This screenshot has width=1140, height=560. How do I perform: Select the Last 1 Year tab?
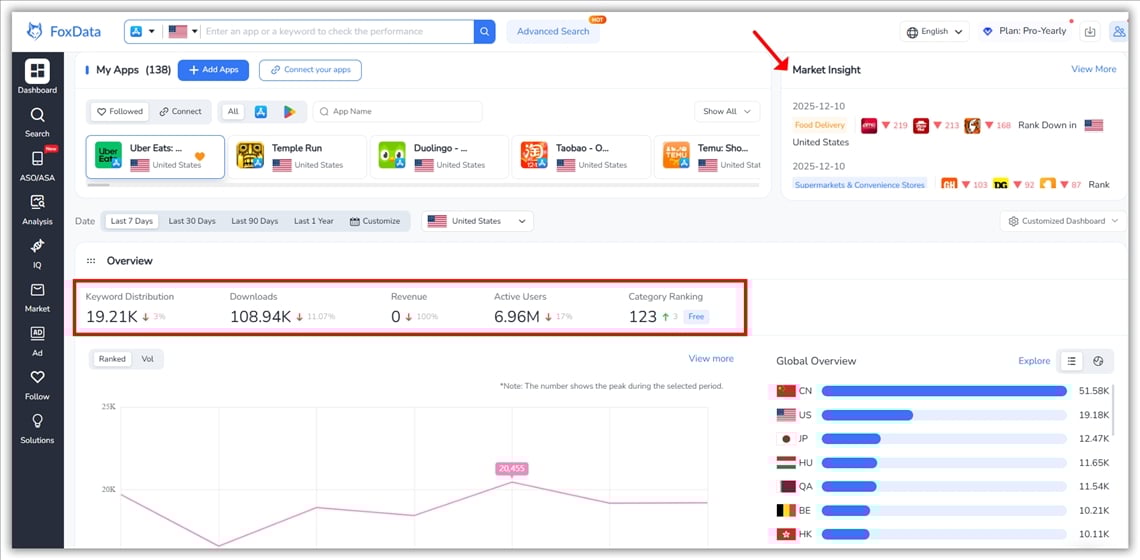pos(313,221)
